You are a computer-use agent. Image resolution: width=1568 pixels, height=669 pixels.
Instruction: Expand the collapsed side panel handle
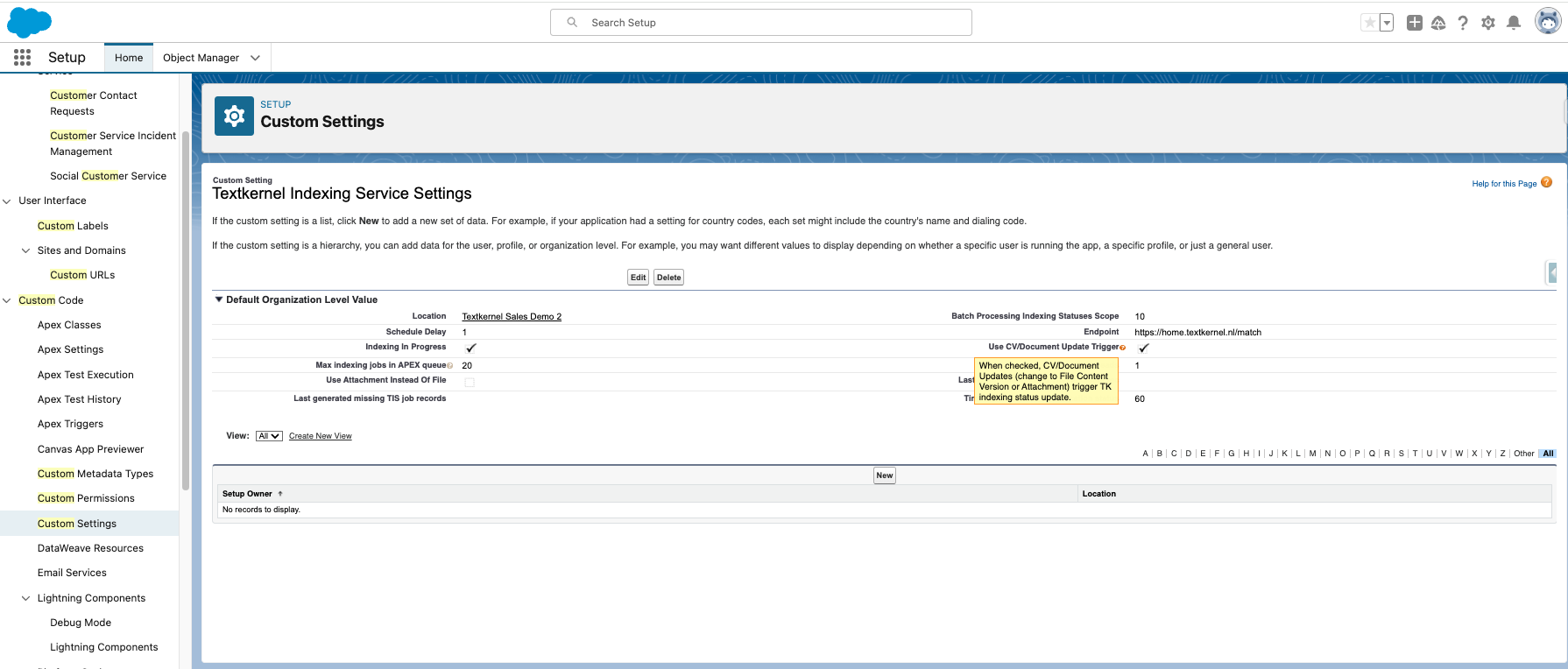point(1551,273)
